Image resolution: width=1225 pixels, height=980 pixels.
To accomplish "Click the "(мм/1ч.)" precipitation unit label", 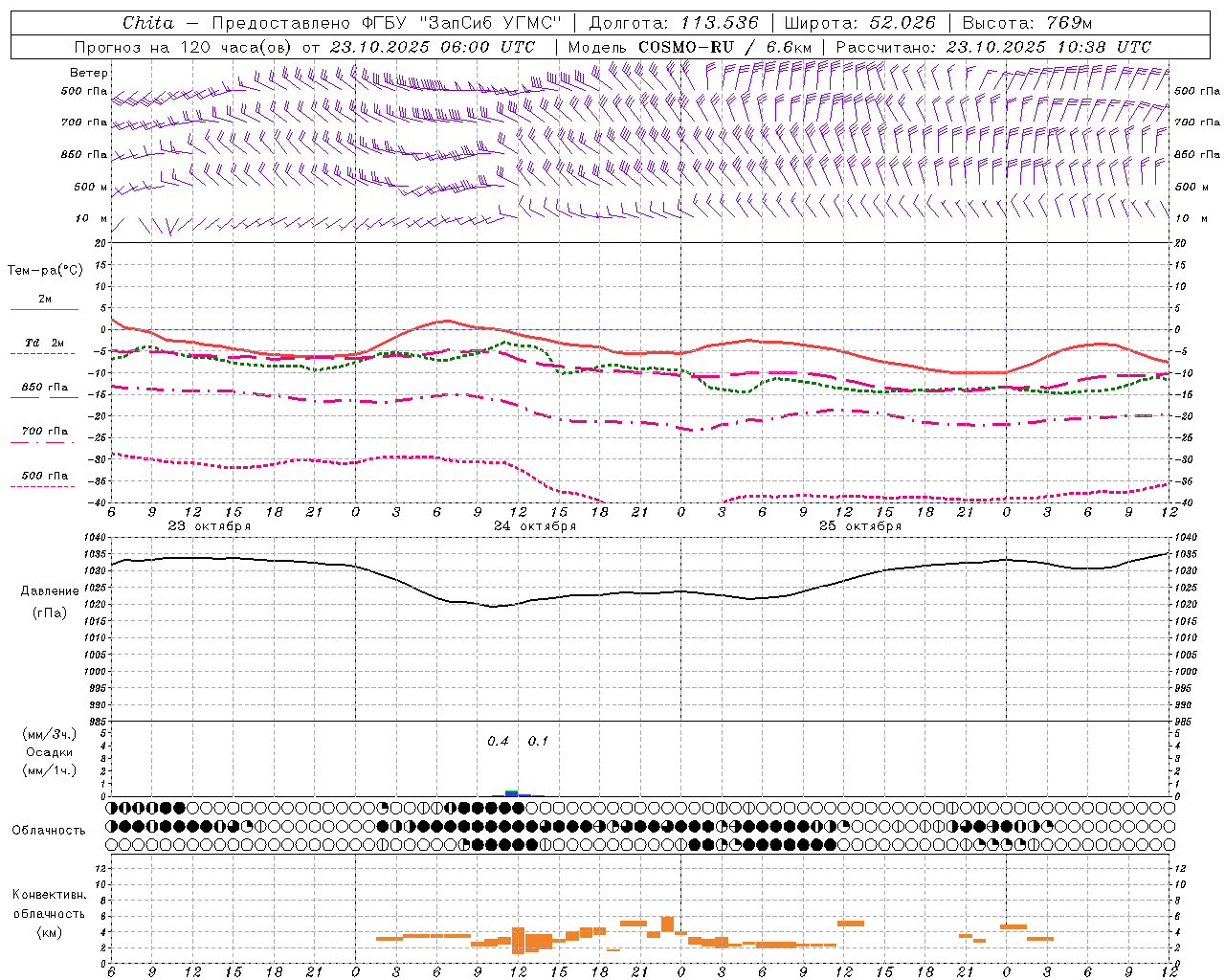I will click(50, 770).
